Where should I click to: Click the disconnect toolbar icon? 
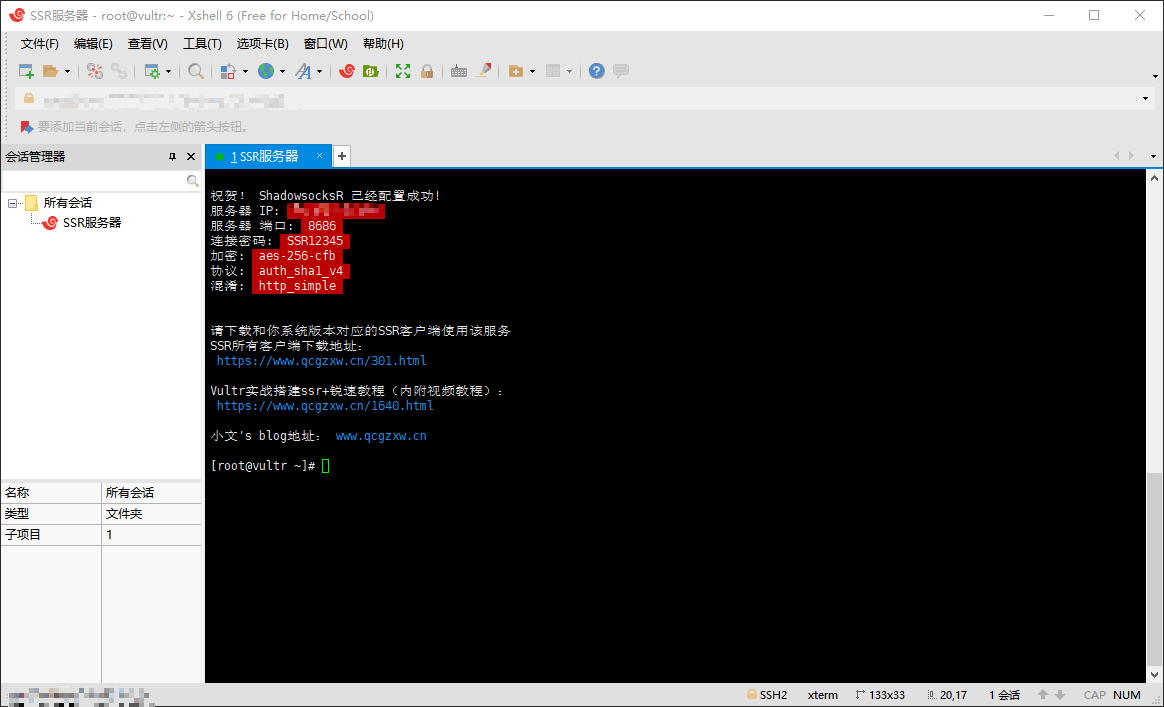click(x=95, y=71)
